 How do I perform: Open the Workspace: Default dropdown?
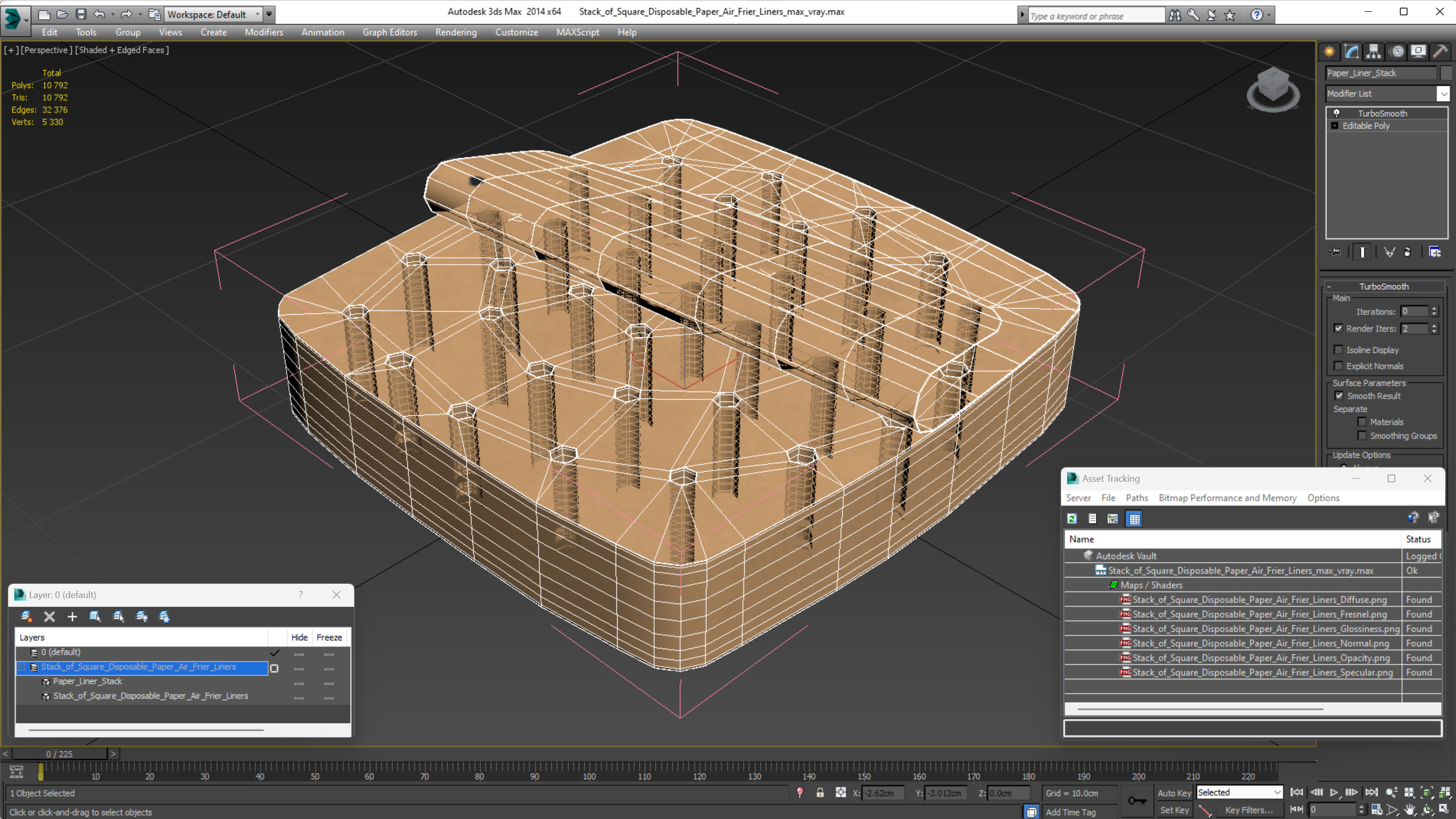(x=213, y=14)
